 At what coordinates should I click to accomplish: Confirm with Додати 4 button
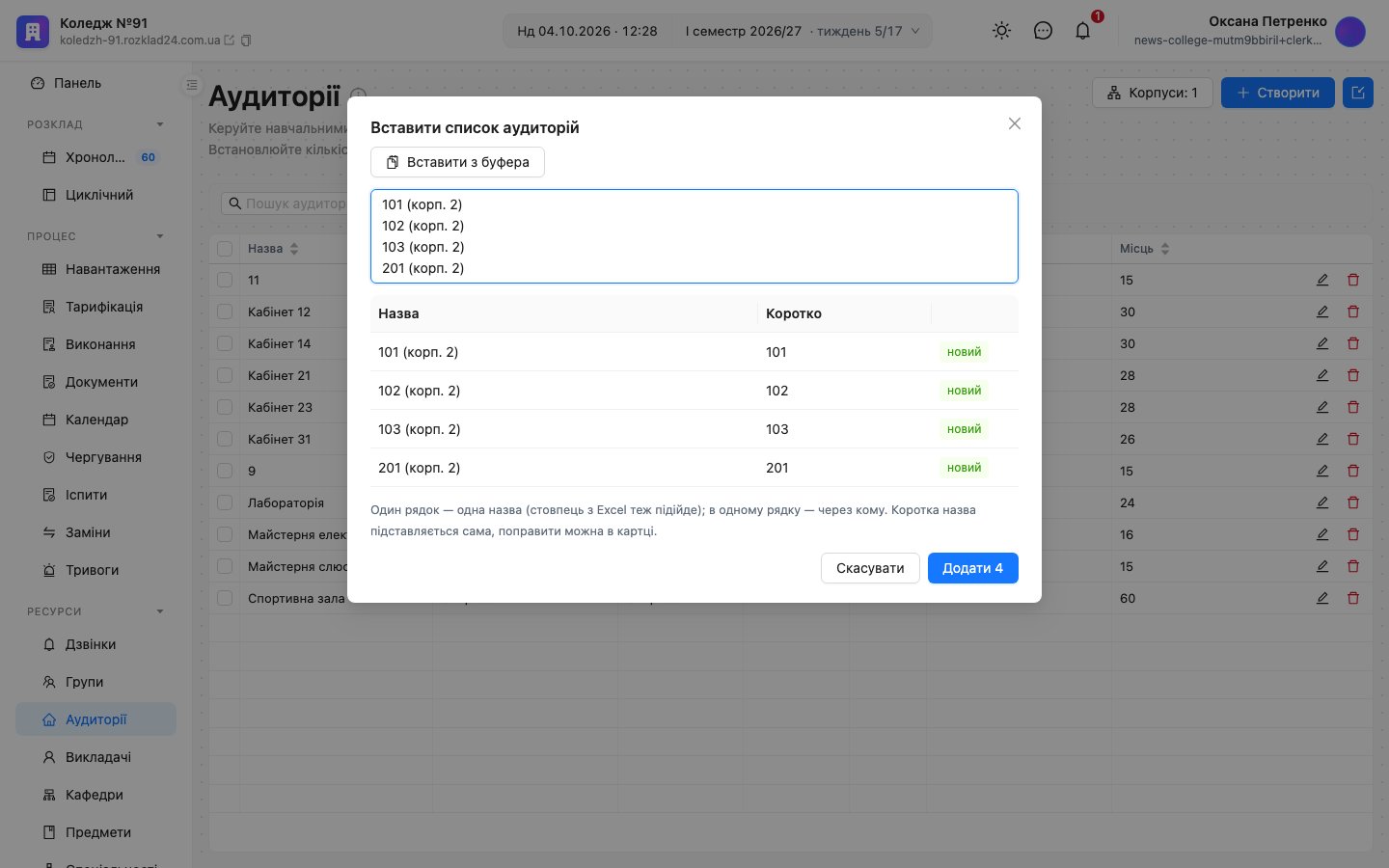[x=973, y=568]
